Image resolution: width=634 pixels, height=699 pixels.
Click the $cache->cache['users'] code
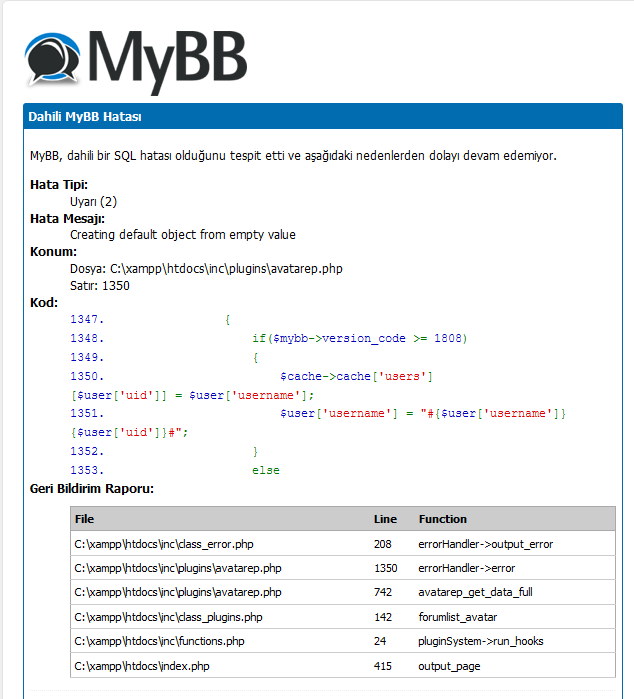[356, 376]
